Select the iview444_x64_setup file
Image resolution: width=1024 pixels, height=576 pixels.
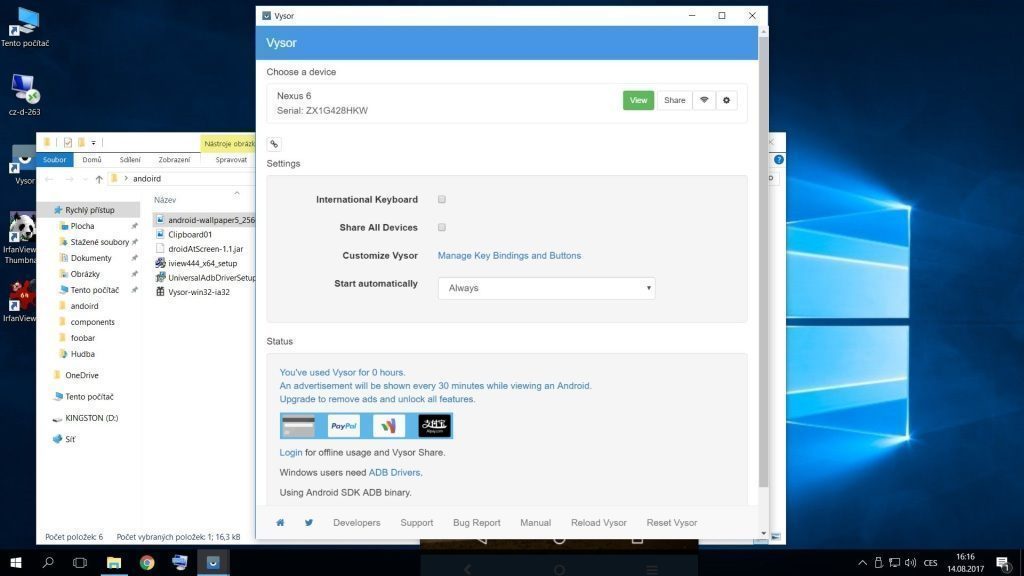tap(202, 263)
